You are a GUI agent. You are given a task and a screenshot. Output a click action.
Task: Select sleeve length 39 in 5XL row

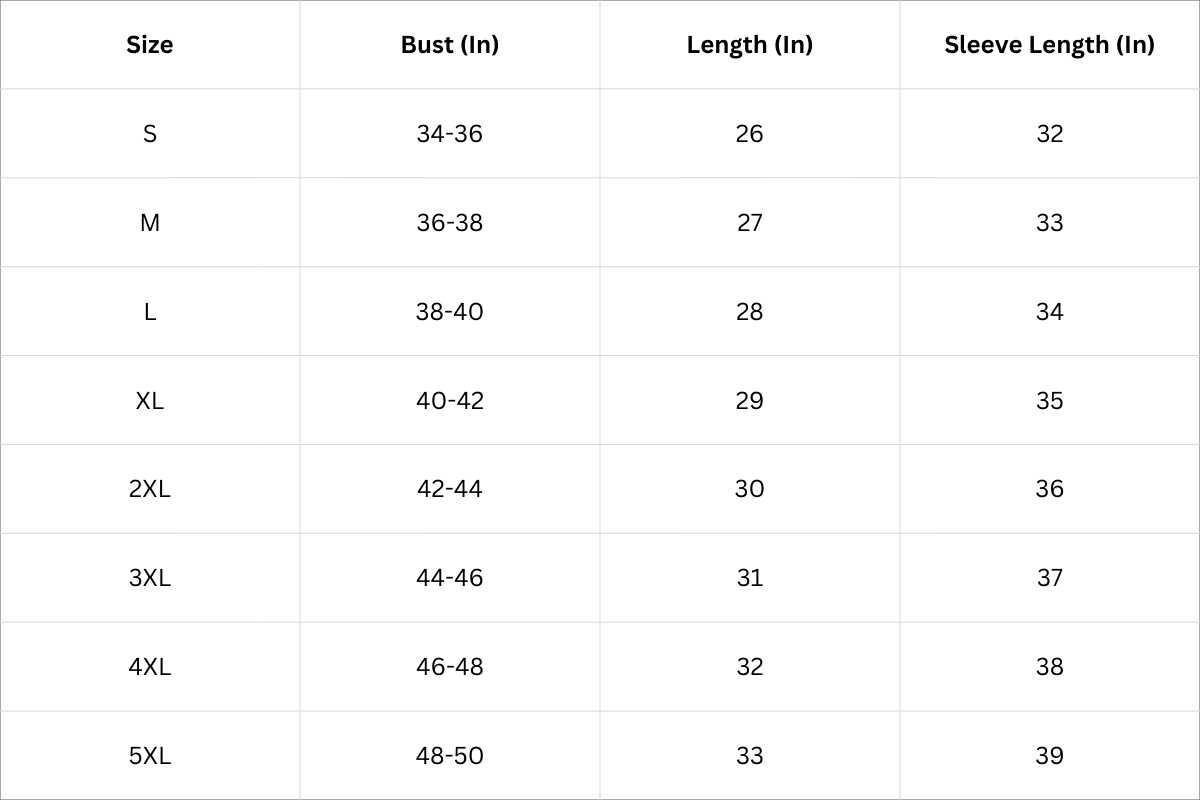point(1049,756)
